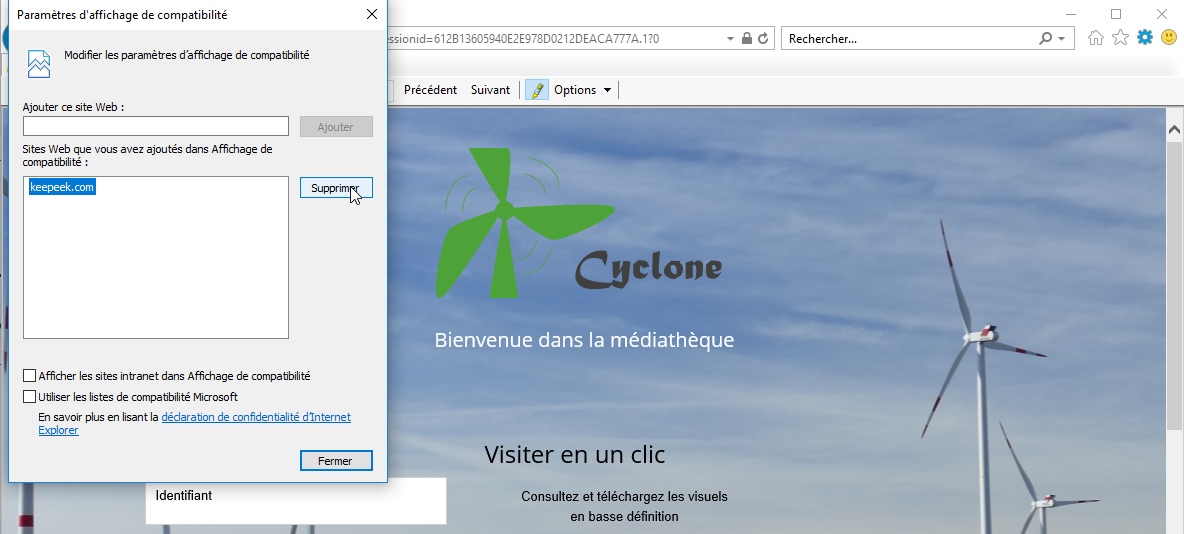Screen dimensions: 1184x534
Task: Open the Options dropdown menu
Action: [582, 90]
